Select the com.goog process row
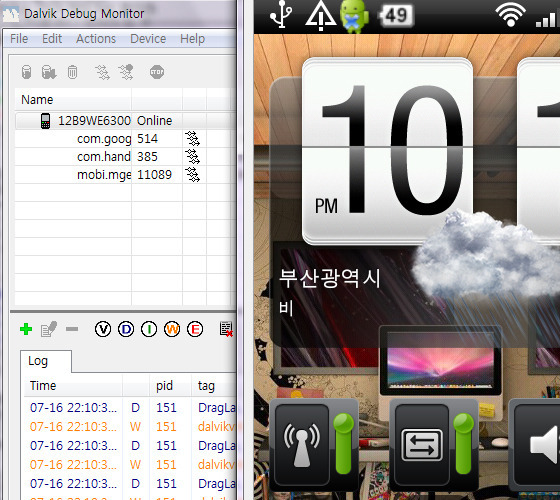The image size is (560, 500). (x=125, y=139)
